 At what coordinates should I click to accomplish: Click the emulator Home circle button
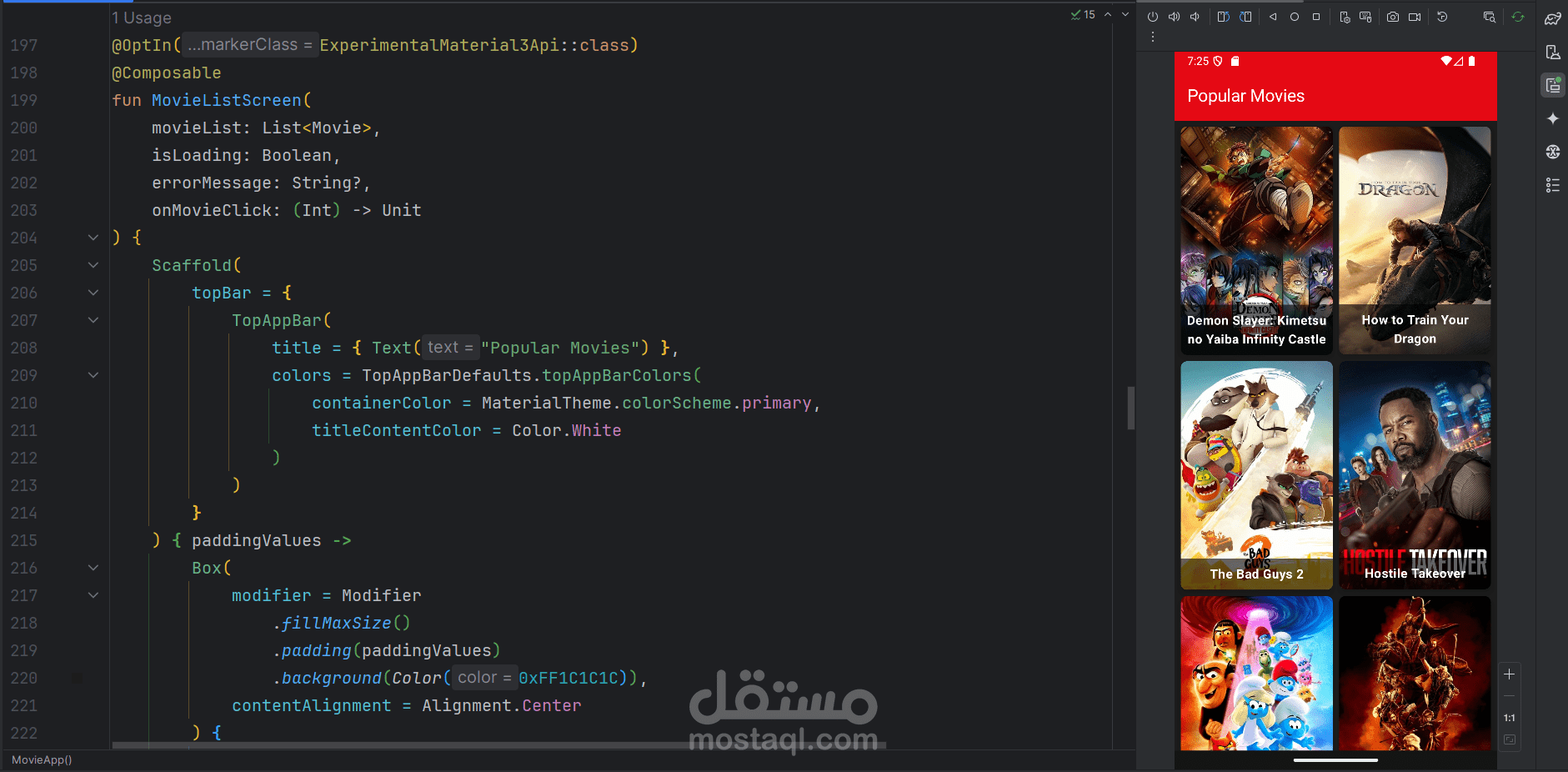[1295, 17]
